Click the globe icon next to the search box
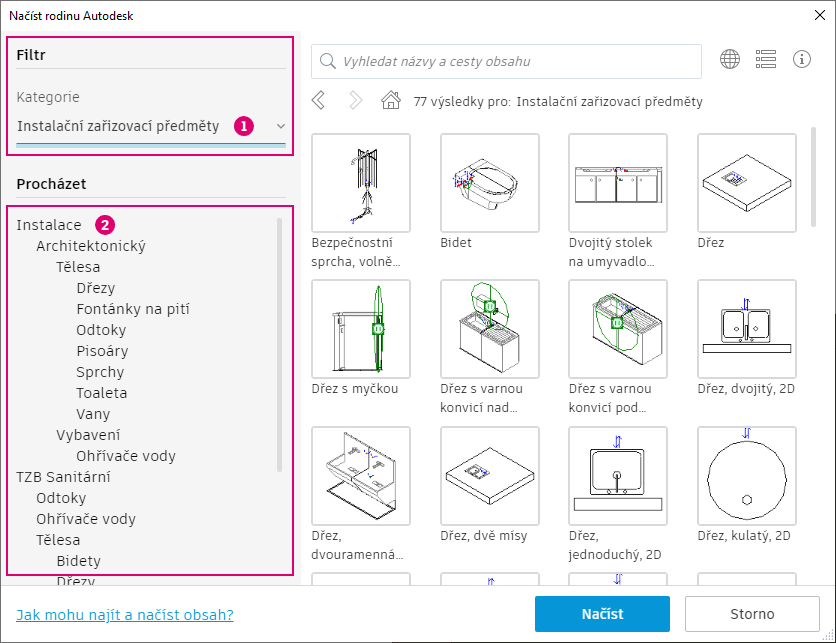 click(730, 59)
